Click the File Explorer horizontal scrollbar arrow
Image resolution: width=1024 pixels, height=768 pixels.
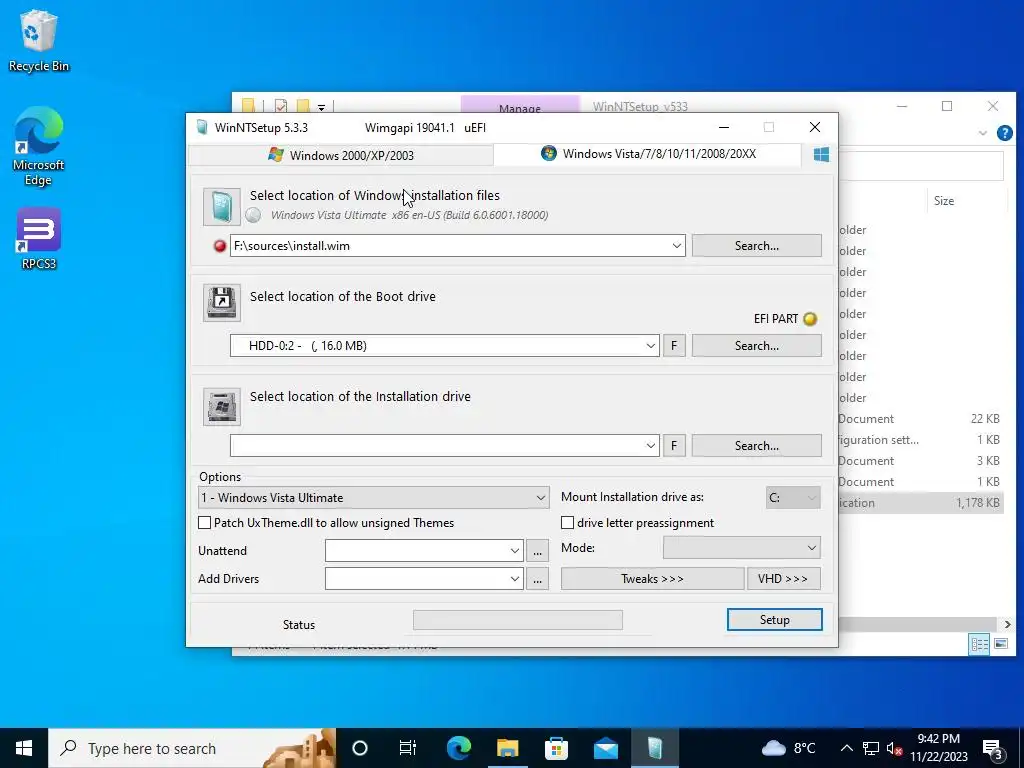point(1007,624)
